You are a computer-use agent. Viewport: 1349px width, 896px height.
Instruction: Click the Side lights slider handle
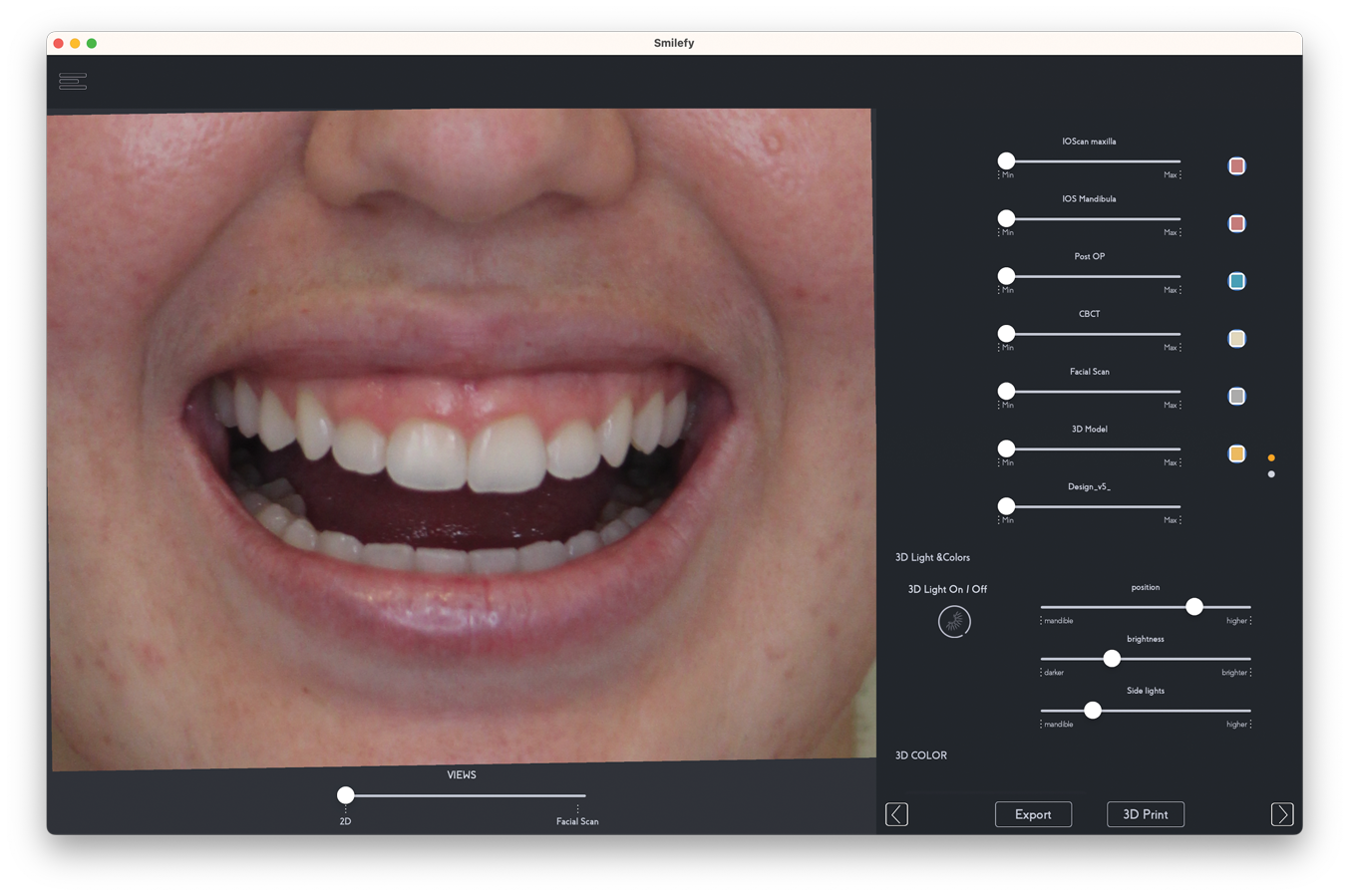click(x=1093, y=711)
